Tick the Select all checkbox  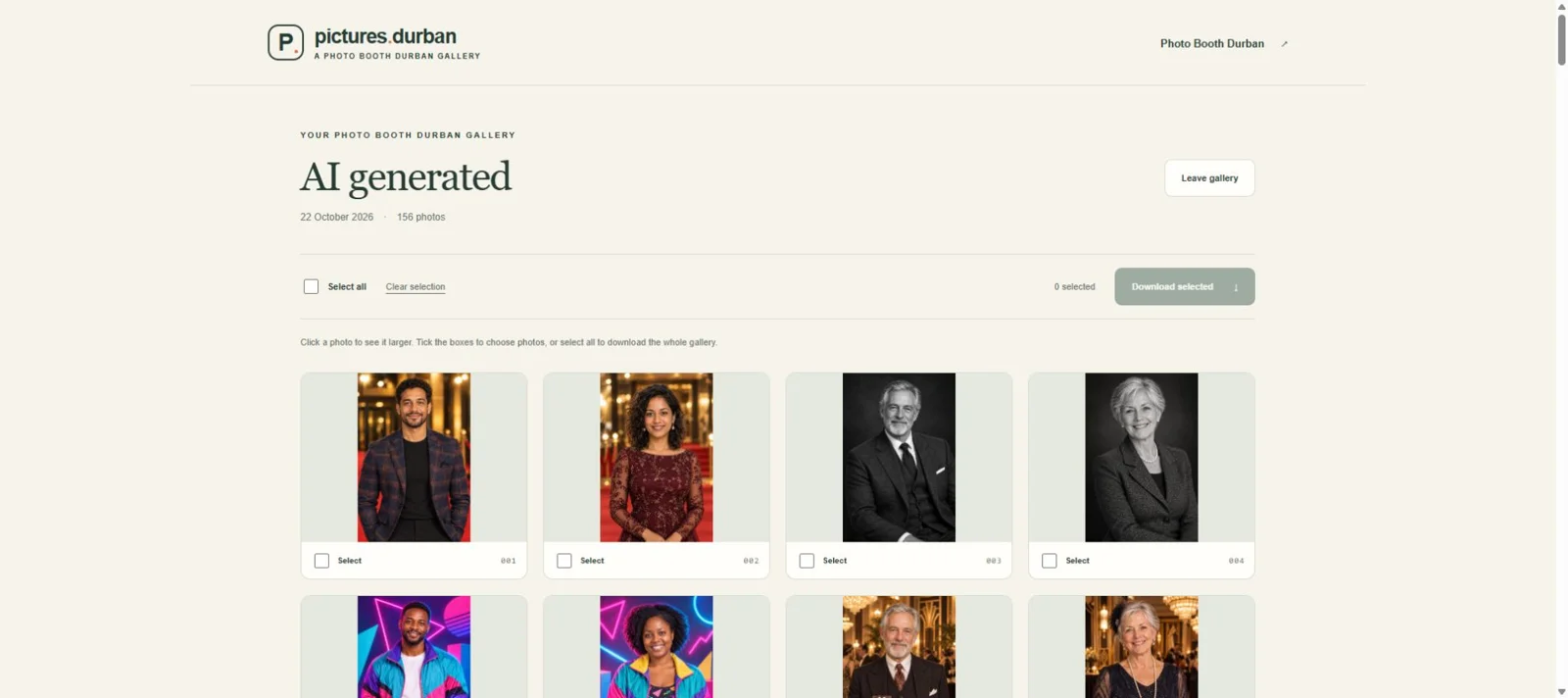[x=311, y=286]
